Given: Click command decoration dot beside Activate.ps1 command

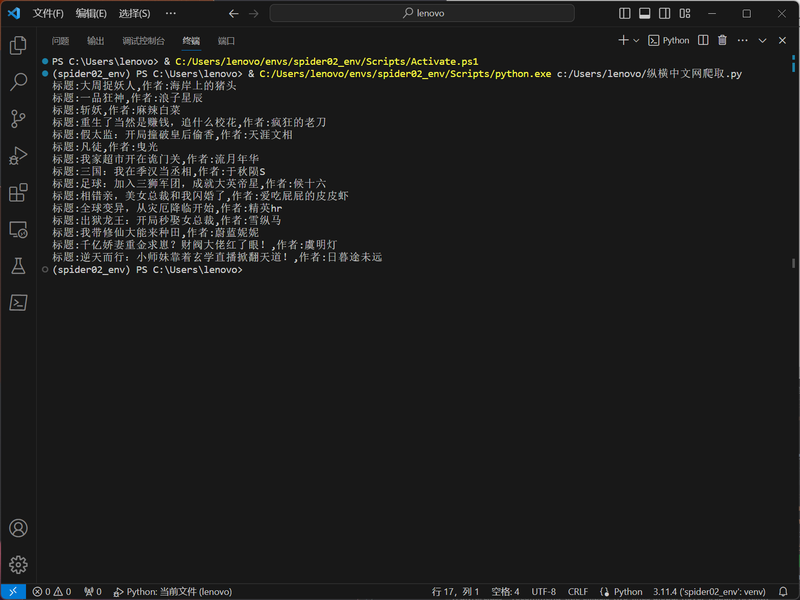Looking at the screenshot, I should coord(45,61).
